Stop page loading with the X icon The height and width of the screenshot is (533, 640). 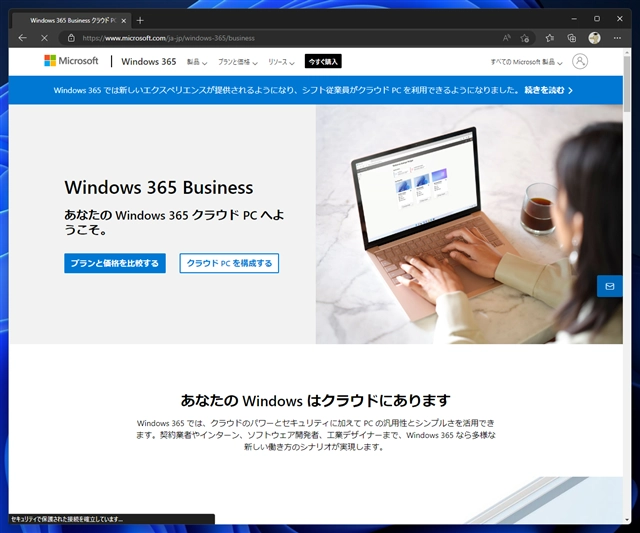(44, 38)
